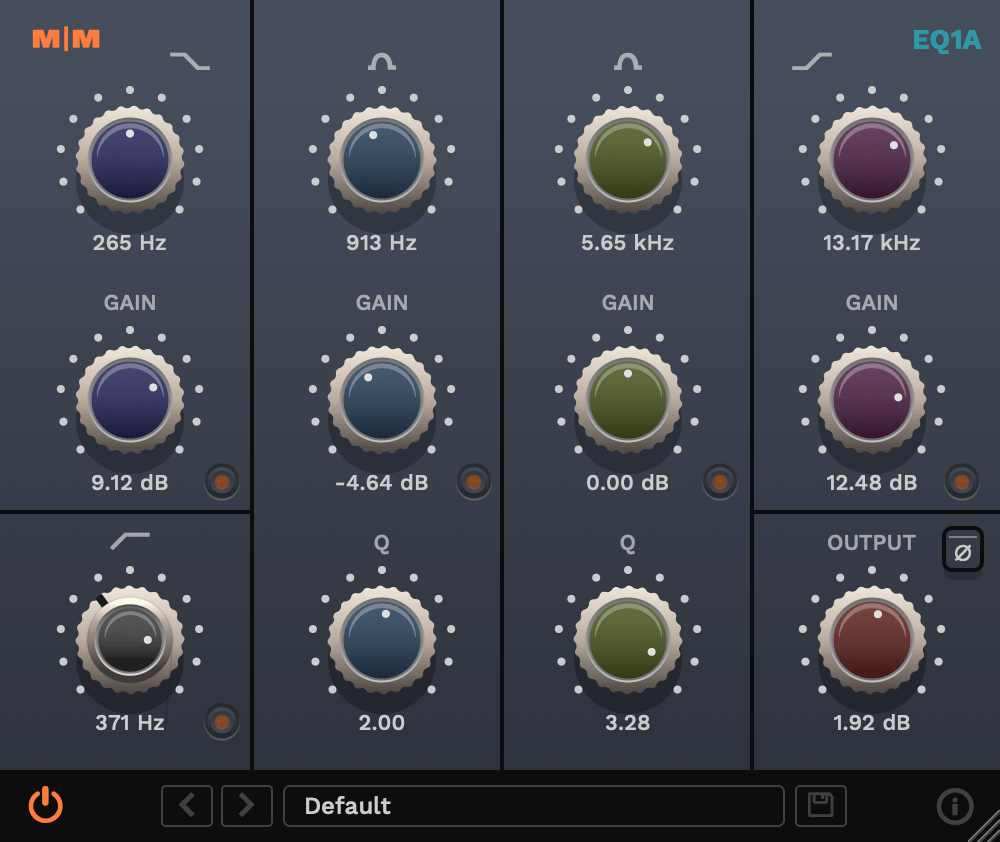1000x842 pixels.
Task: Toggle the bypass LED next to the 9.12 dB gain
Action: (222, 483)
